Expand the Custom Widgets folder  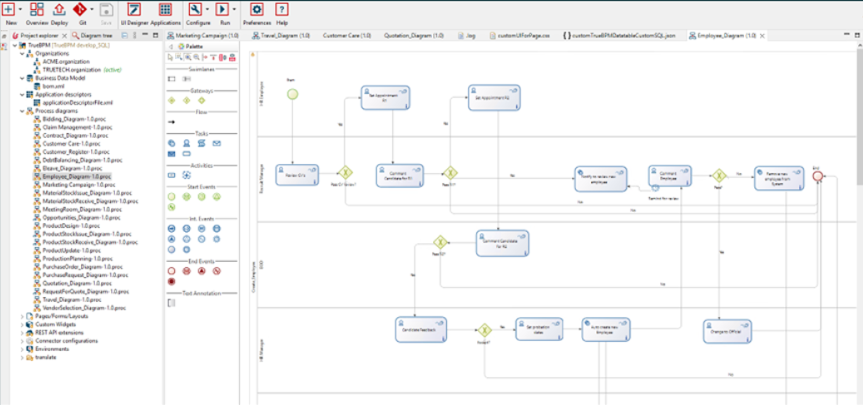(23, 324)
